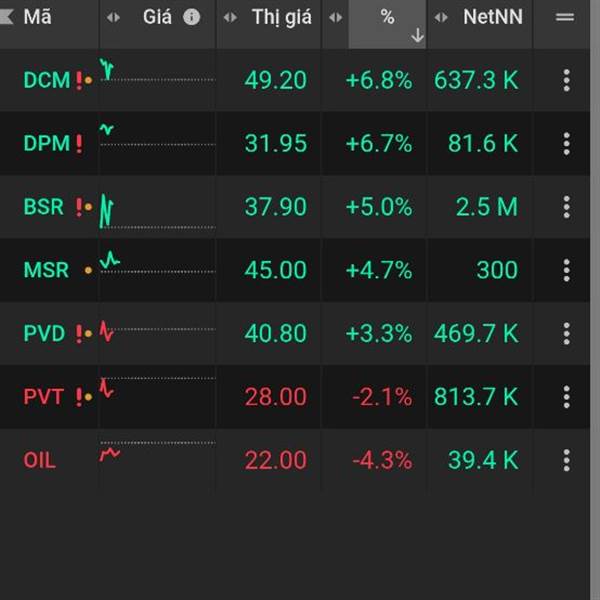The image size is (600, 600).
Task: Click the Giá column header label
Action: click(x=157, y=17)
